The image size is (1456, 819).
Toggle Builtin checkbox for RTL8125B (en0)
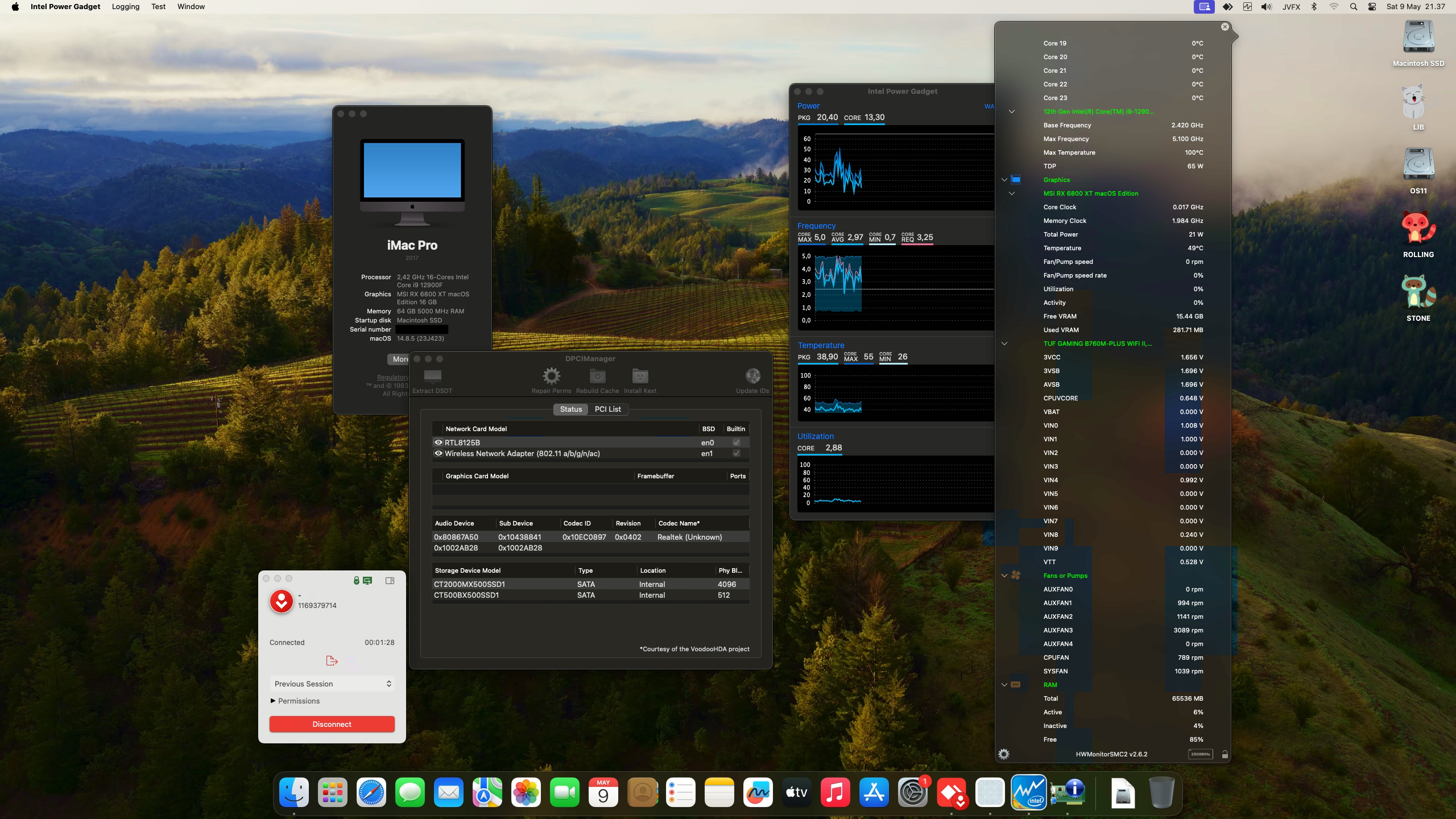[737, 442]
